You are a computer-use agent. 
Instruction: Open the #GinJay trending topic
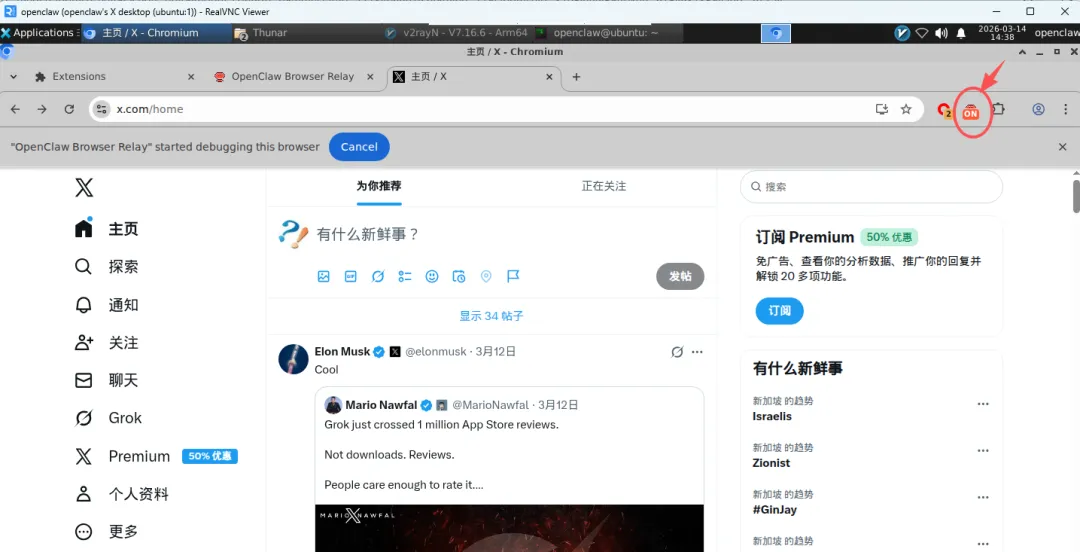tap(775, 510)
